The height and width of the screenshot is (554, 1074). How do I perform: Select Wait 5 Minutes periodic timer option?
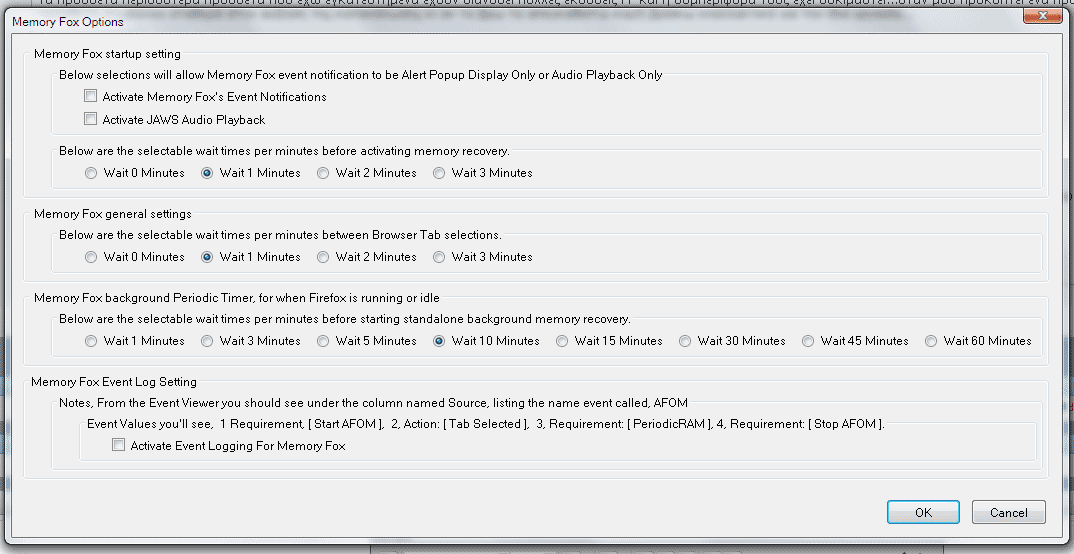coord(323,341)
